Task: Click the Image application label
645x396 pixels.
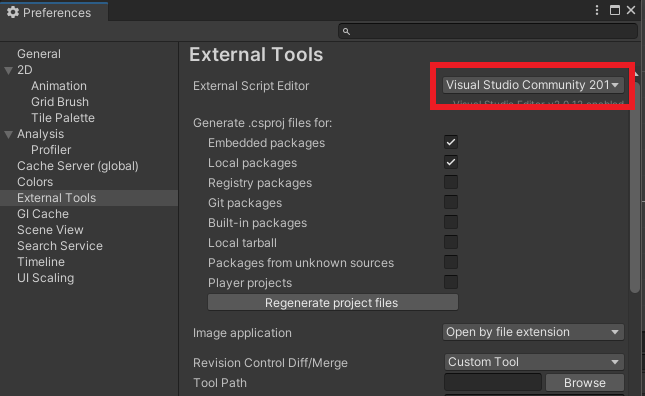Action: click(x=242, y=333)
